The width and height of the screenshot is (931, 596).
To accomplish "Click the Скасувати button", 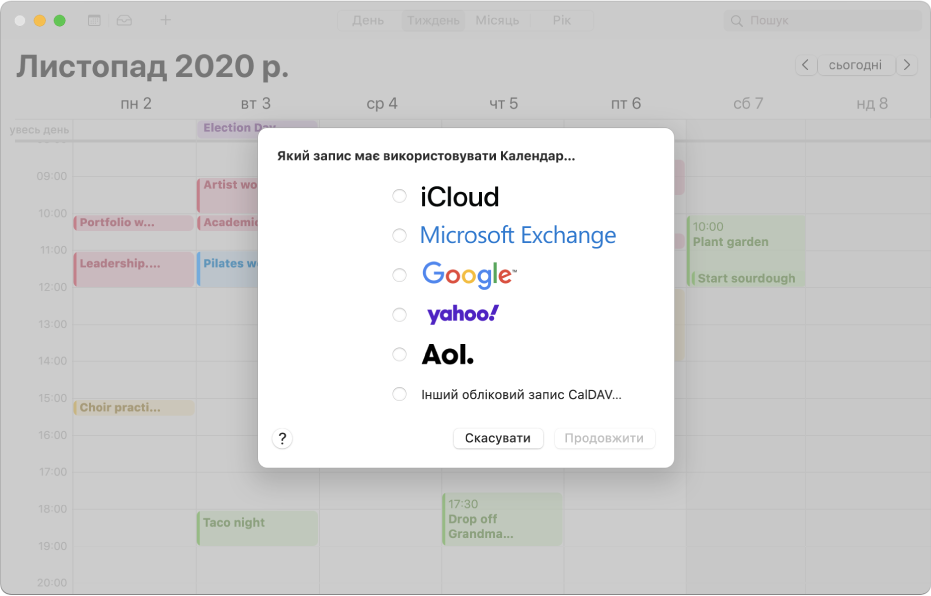I will (x=498, y=438).
